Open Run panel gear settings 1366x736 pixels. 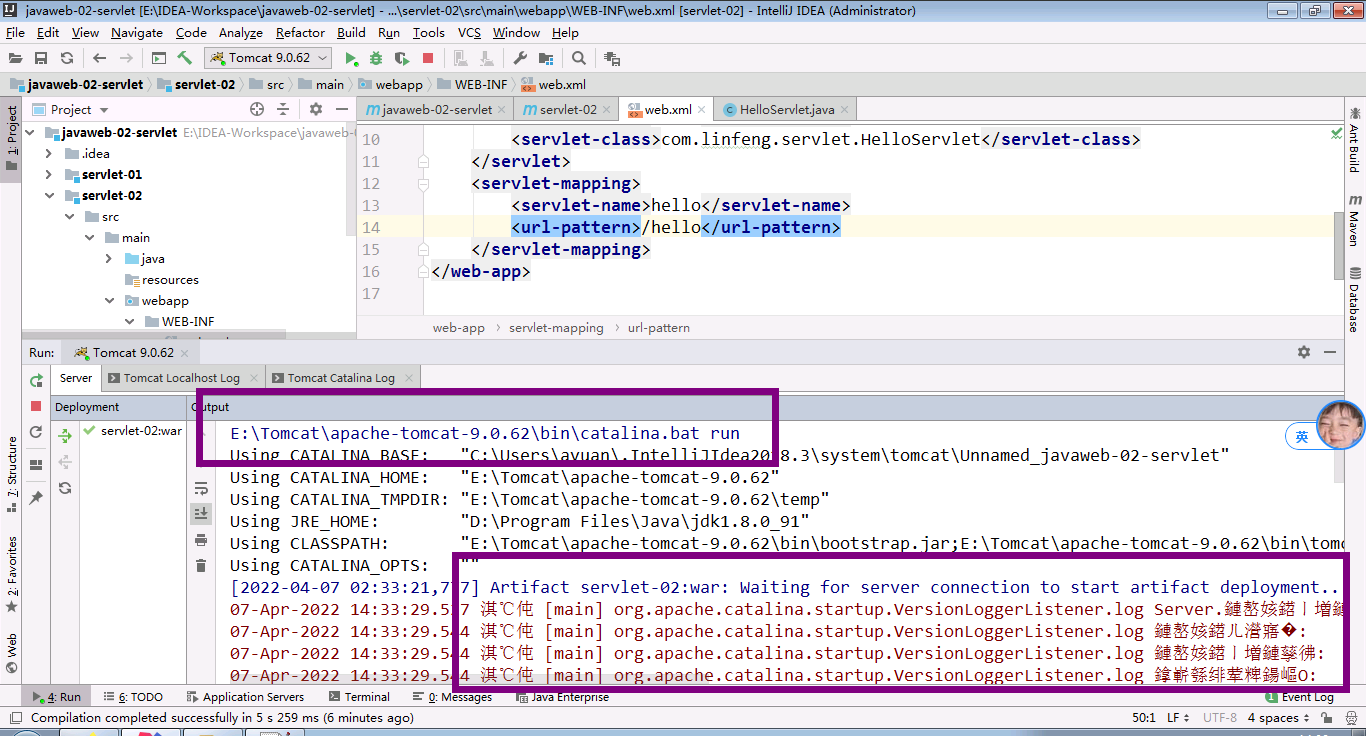pos(1304,352)
